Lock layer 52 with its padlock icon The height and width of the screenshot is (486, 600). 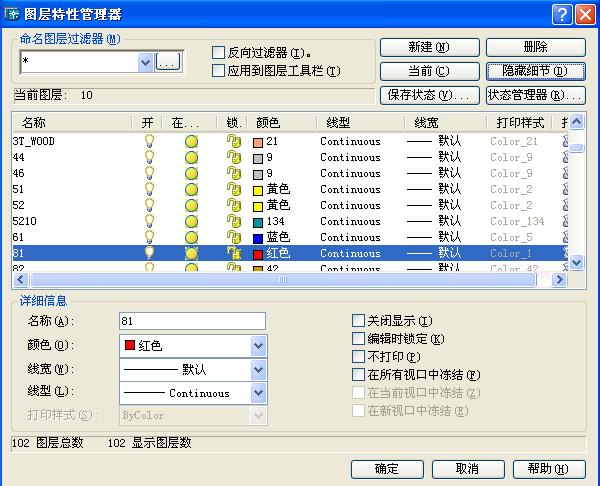[234, 205]
